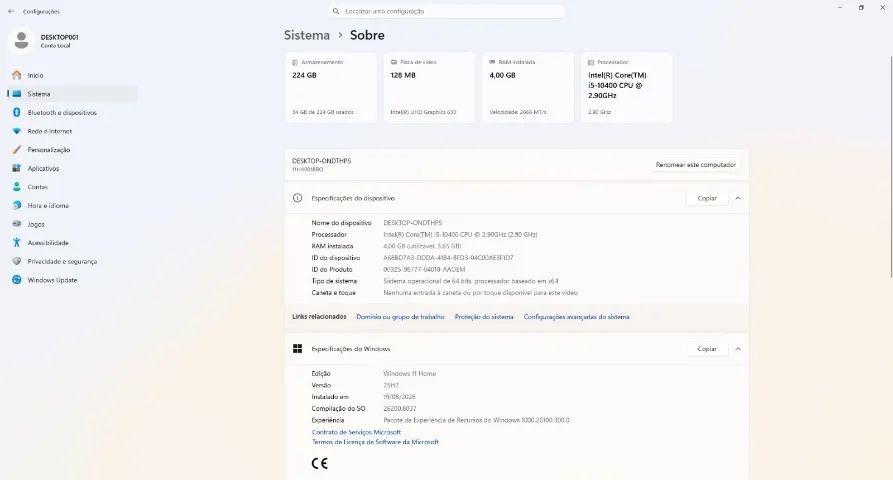
Task: Open Termos de Licença de Software link
Action: (x=375, y=442)
